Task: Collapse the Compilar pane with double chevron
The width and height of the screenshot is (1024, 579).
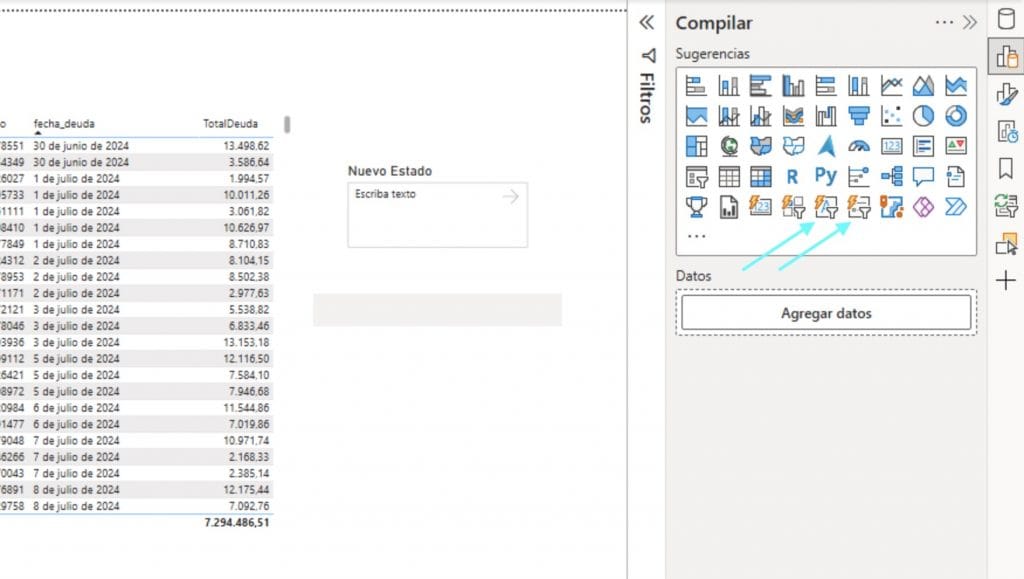Action: coord(969,23)
